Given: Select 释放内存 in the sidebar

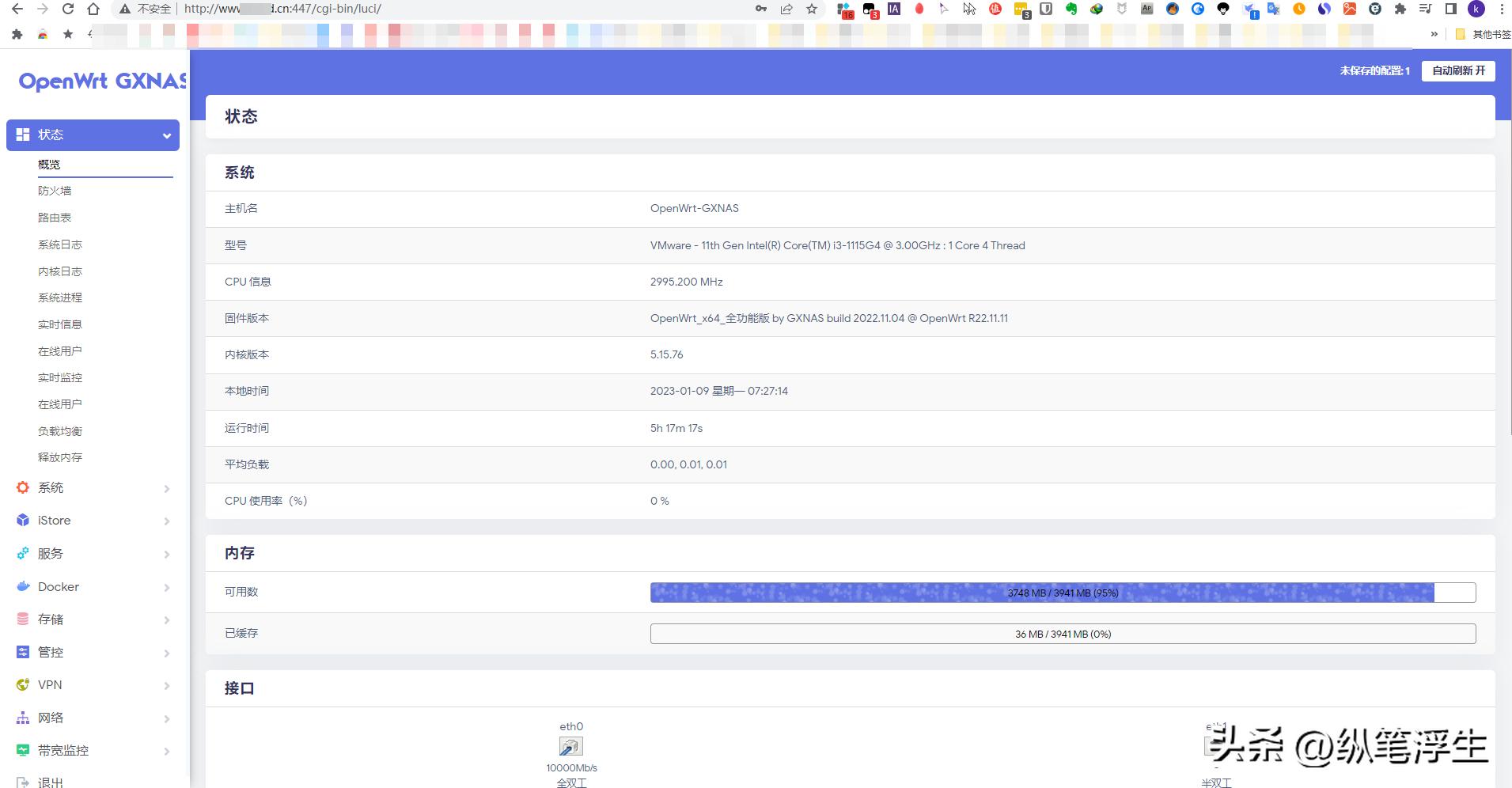Looking at the screenshot, I should 60,457.
